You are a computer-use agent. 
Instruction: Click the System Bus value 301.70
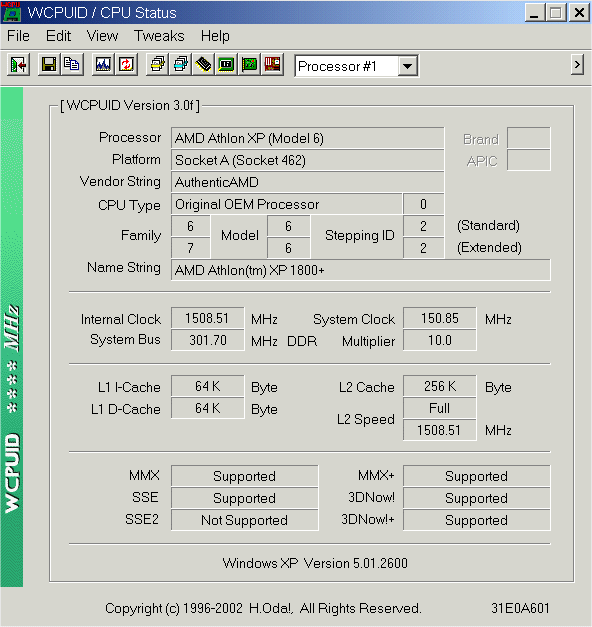[208, 340]
